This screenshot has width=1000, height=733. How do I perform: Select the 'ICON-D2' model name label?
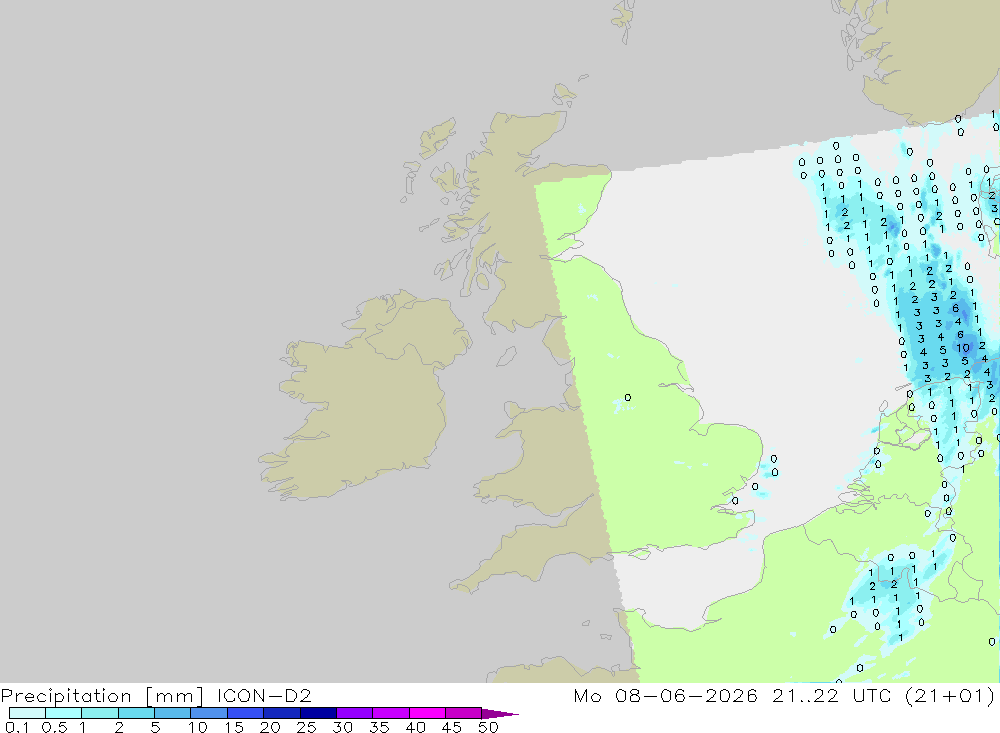264,695
